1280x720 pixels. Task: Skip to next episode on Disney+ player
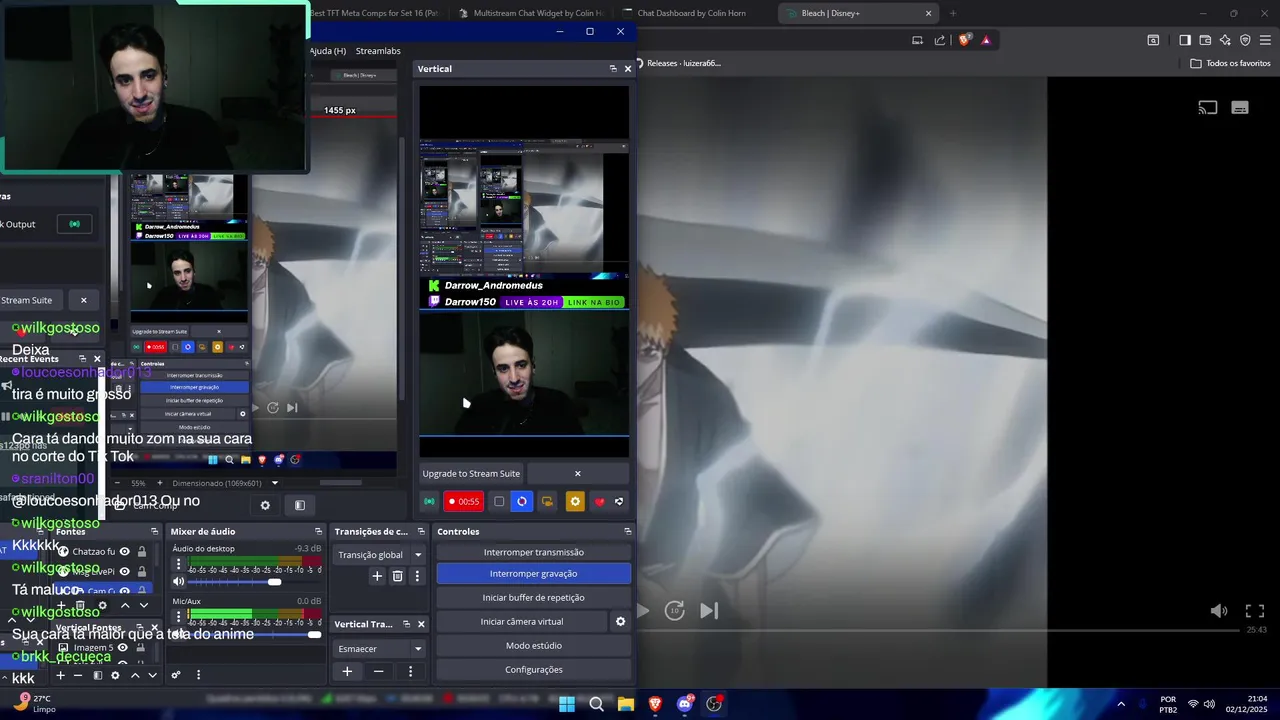pyautogui.click(x=709, y=611)
